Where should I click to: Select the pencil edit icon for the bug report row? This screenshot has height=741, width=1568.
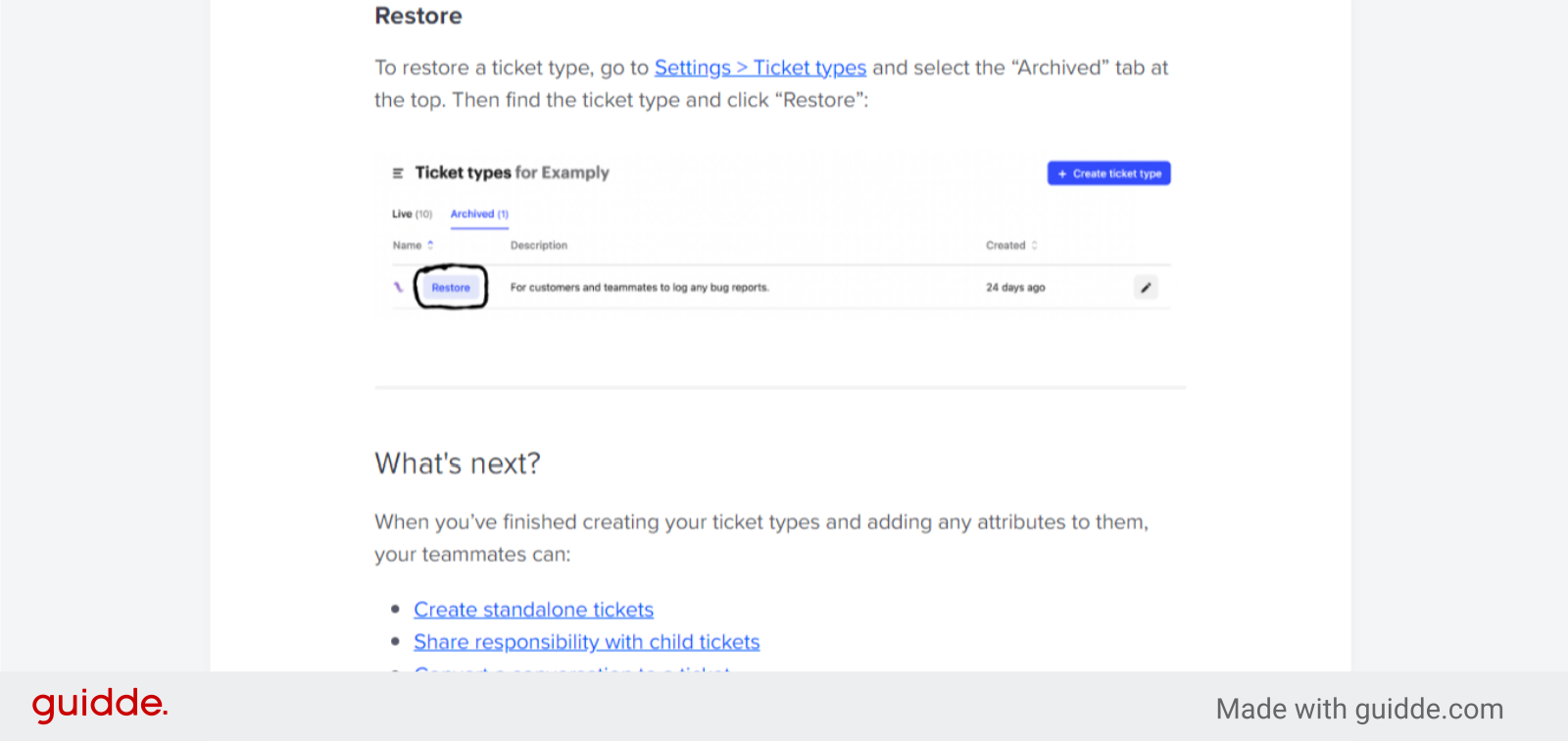point(1145,287)
